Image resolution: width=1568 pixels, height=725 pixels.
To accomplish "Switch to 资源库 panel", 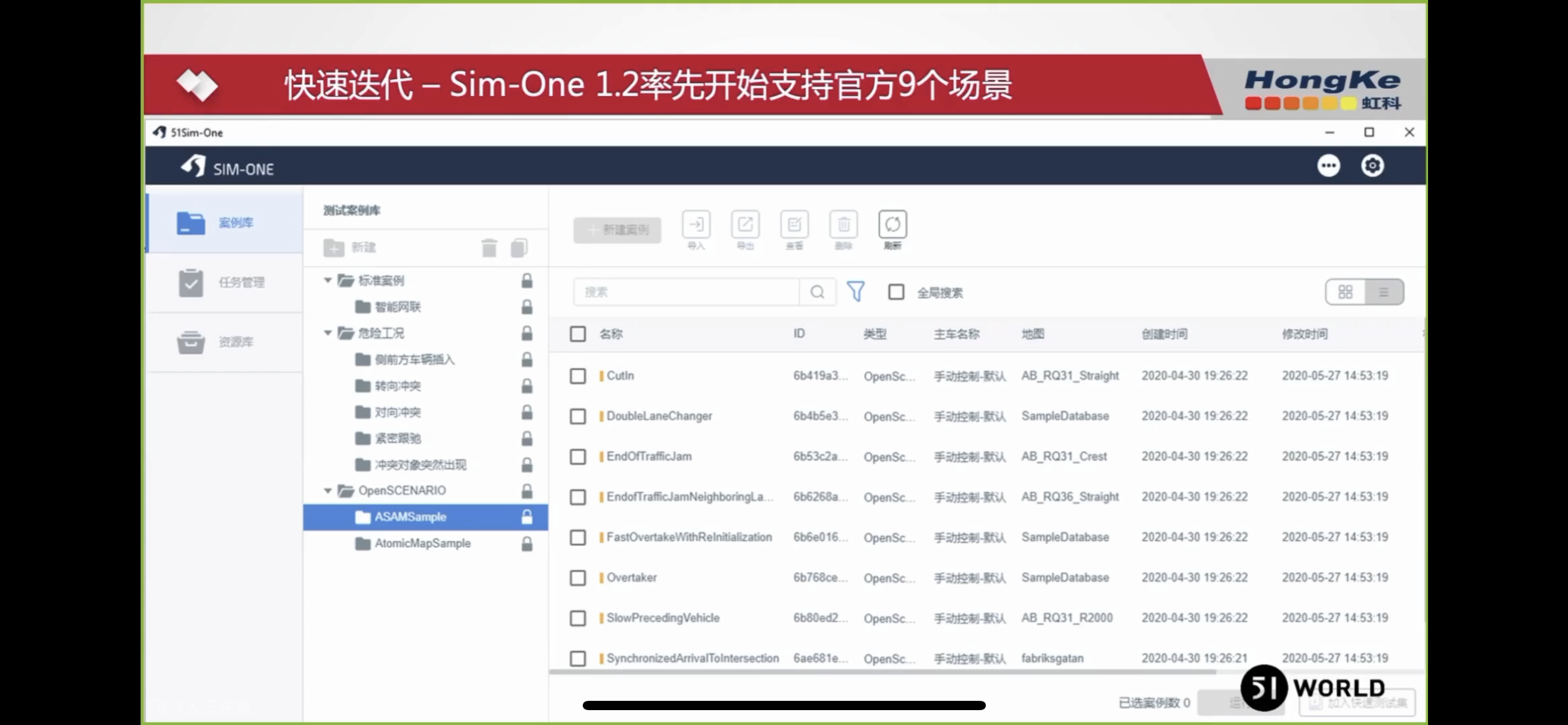I will click(224, 341).
